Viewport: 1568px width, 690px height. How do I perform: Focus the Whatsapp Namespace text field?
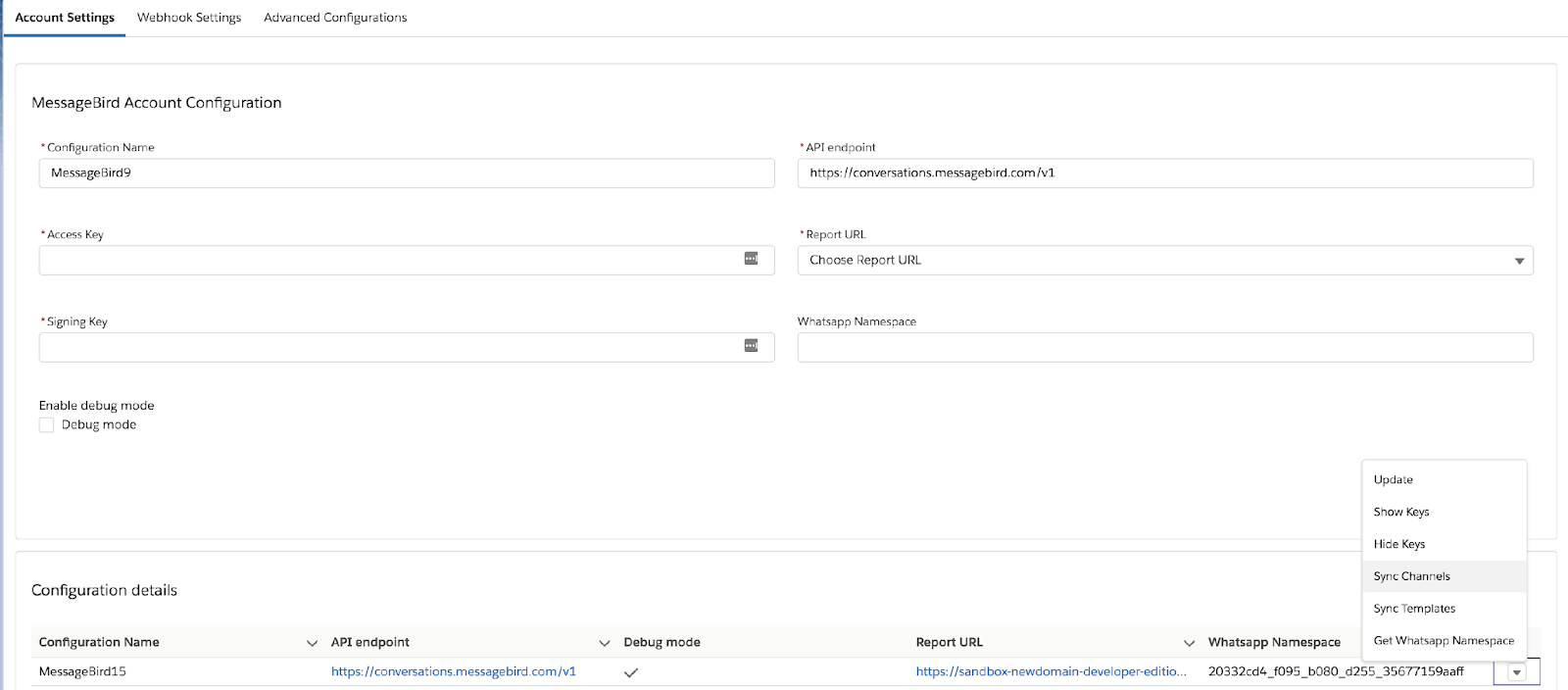[1164, 348]
